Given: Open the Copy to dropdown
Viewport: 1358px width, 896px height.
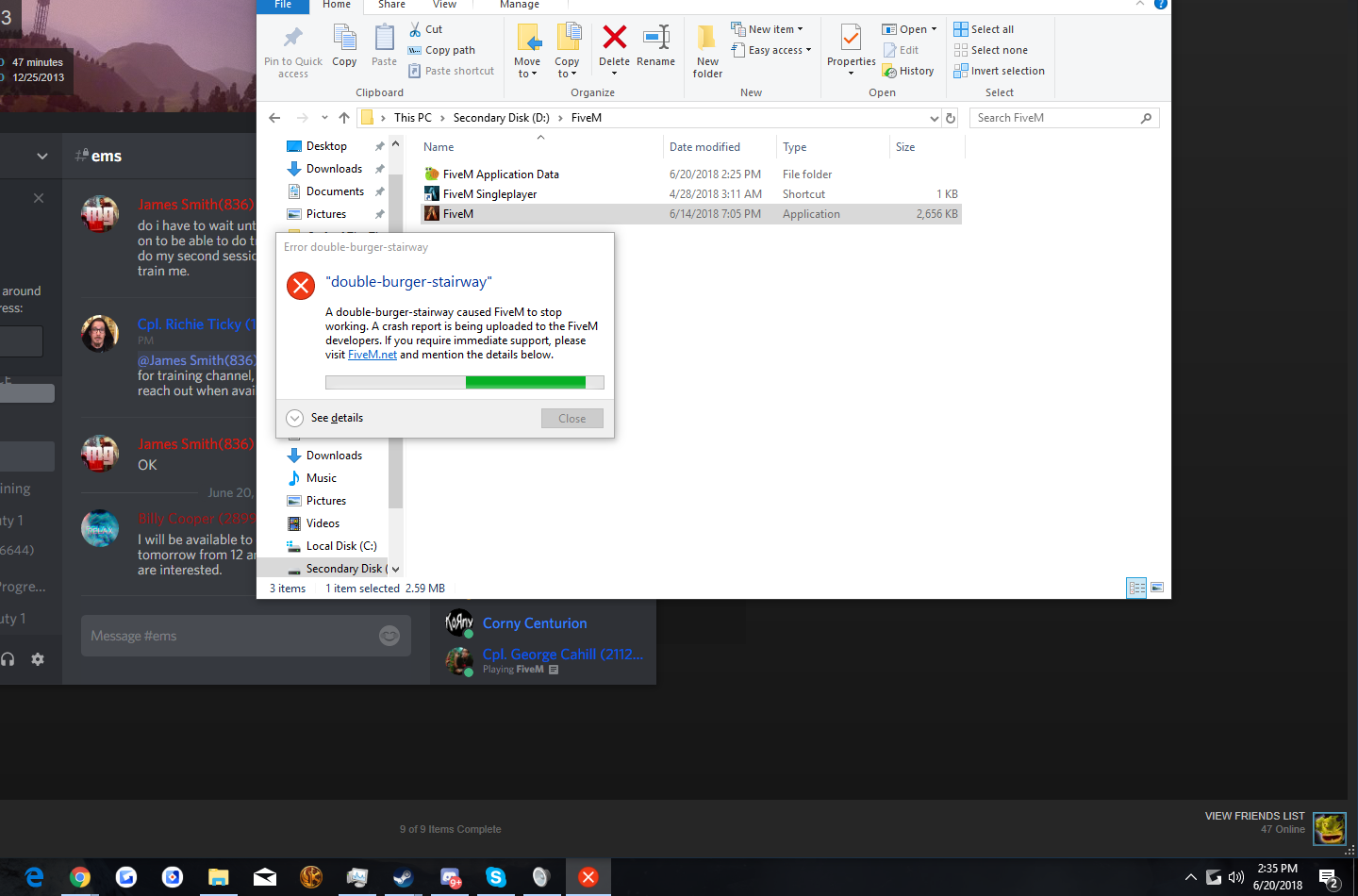Looking at the screenshot, I should click(x=567, y=52).
